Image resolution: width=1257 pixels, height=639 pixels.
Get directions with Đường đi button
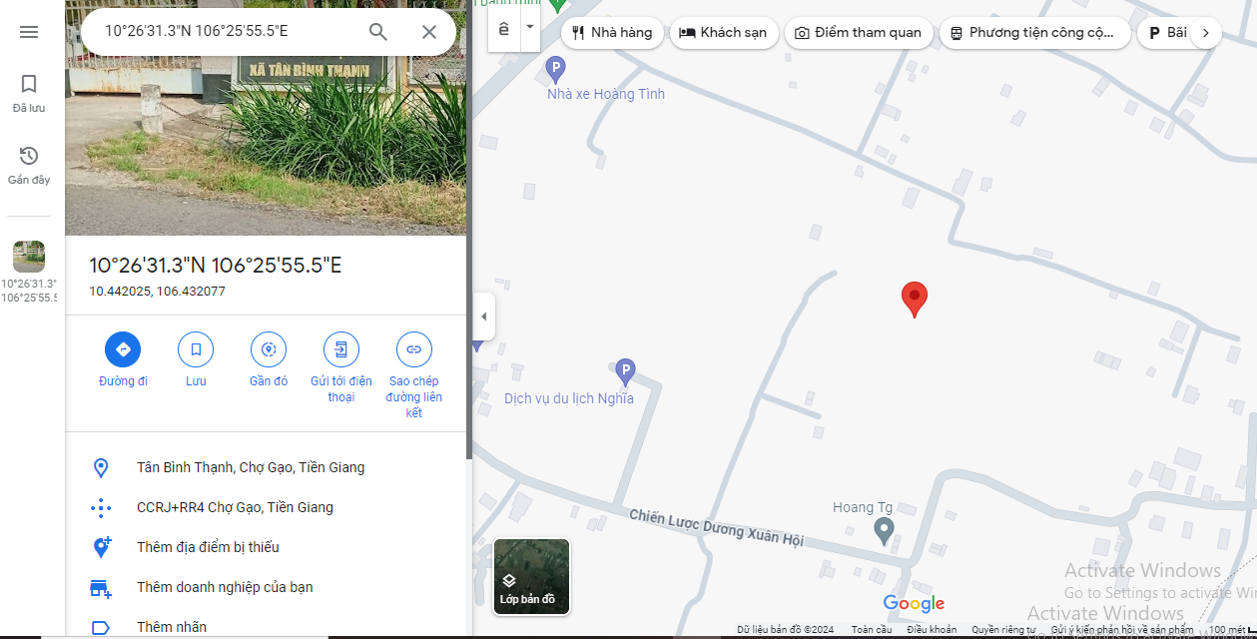pyautogui.click(x=123, y=361)
